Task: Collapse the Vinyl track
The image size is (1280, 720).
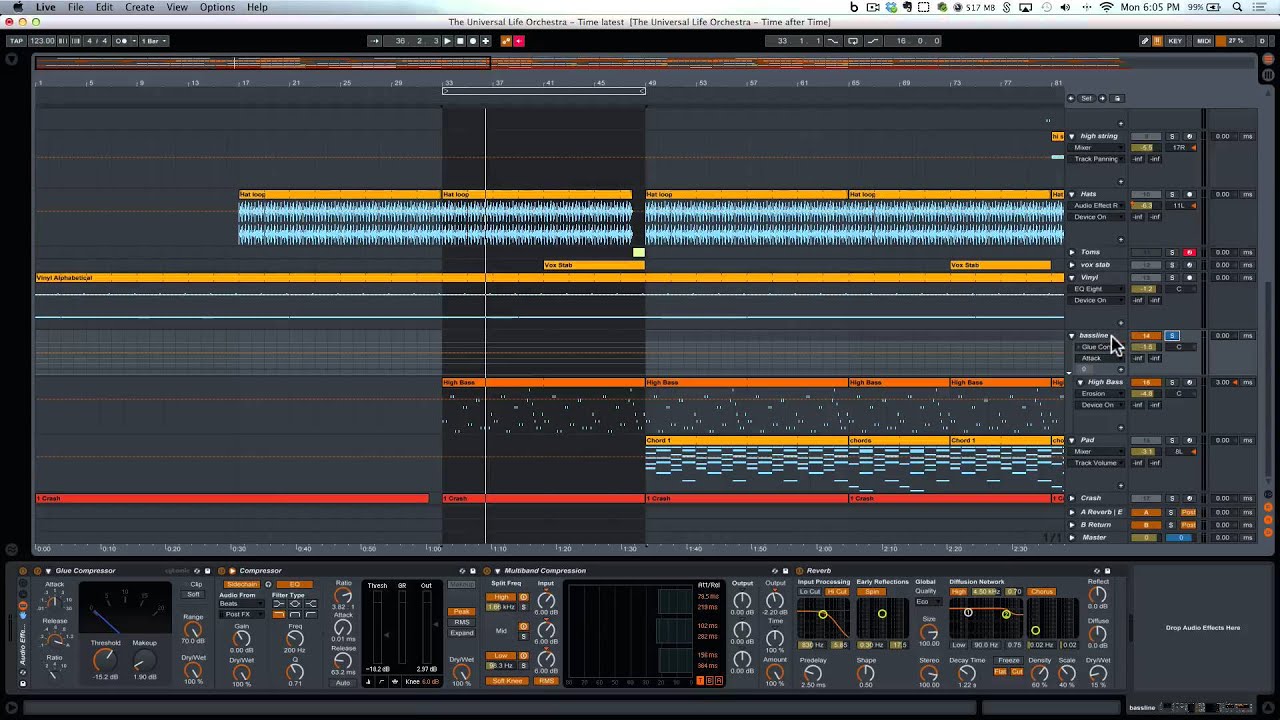Action: tap(1072, 277)
